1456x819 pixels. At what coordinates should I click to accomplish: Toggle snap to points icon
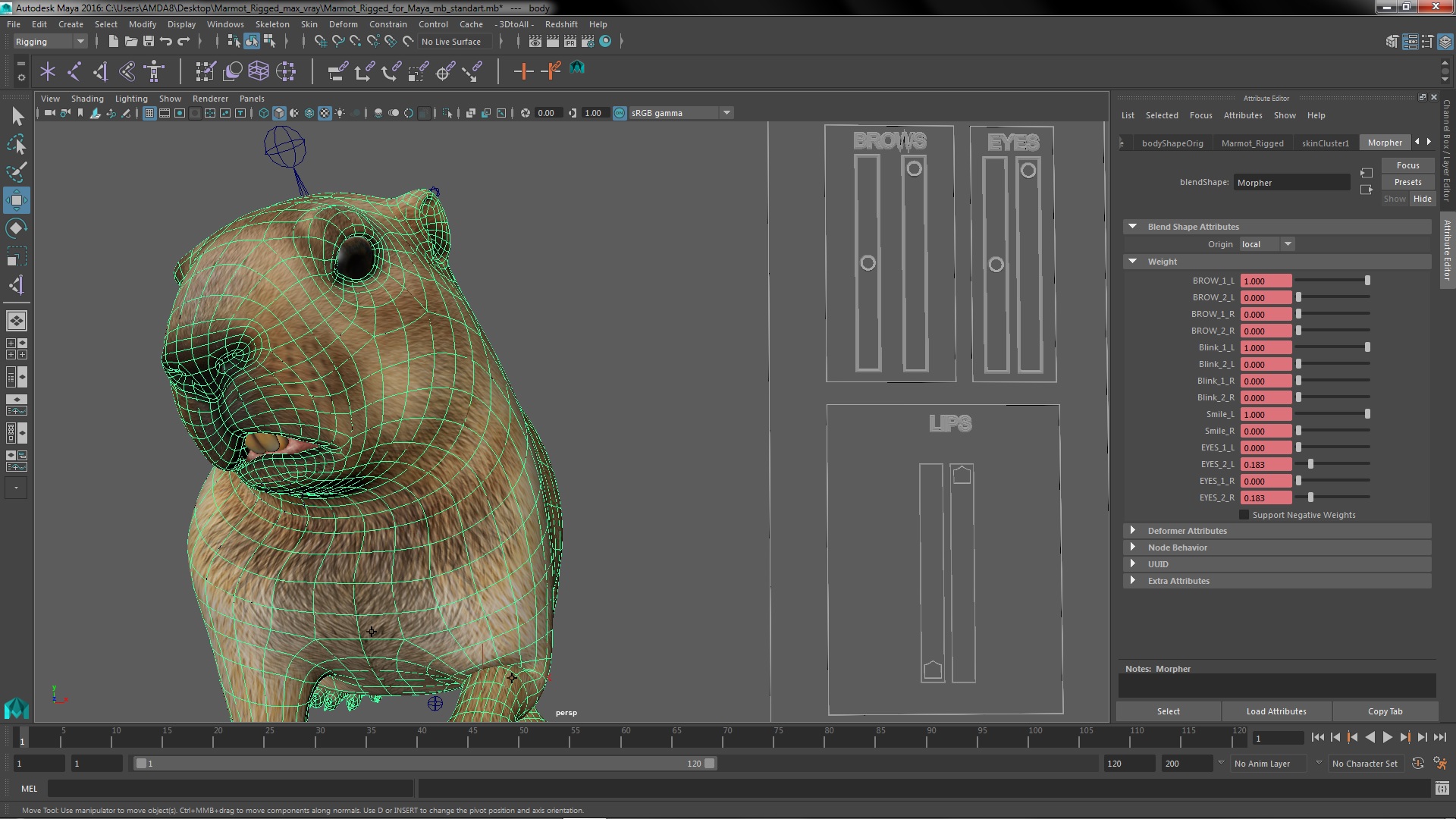click(356, 42)
